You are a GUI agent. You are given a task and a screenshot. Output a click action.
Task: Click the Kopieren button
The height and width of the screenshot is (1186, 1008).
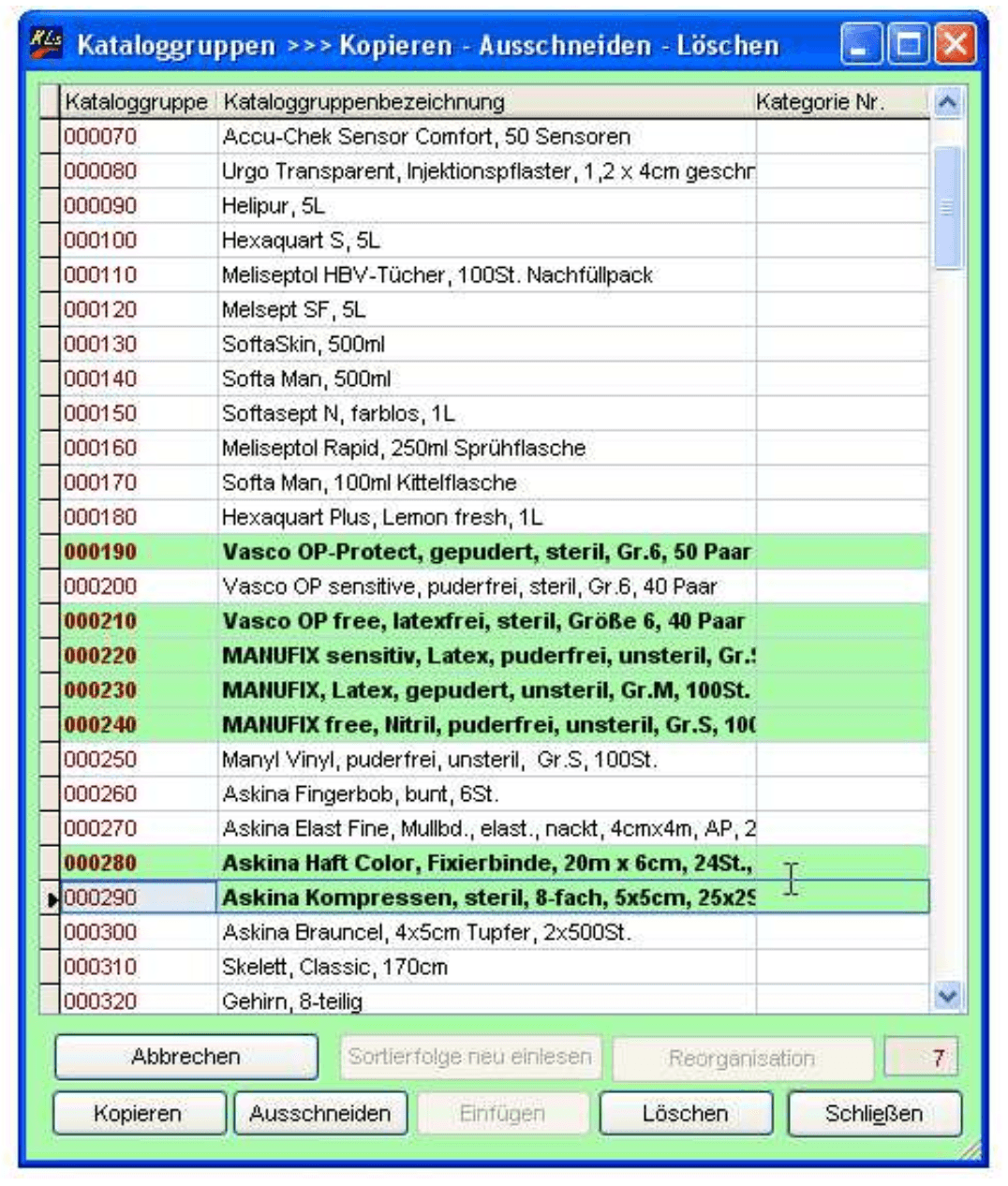(x=138, y=1114)
